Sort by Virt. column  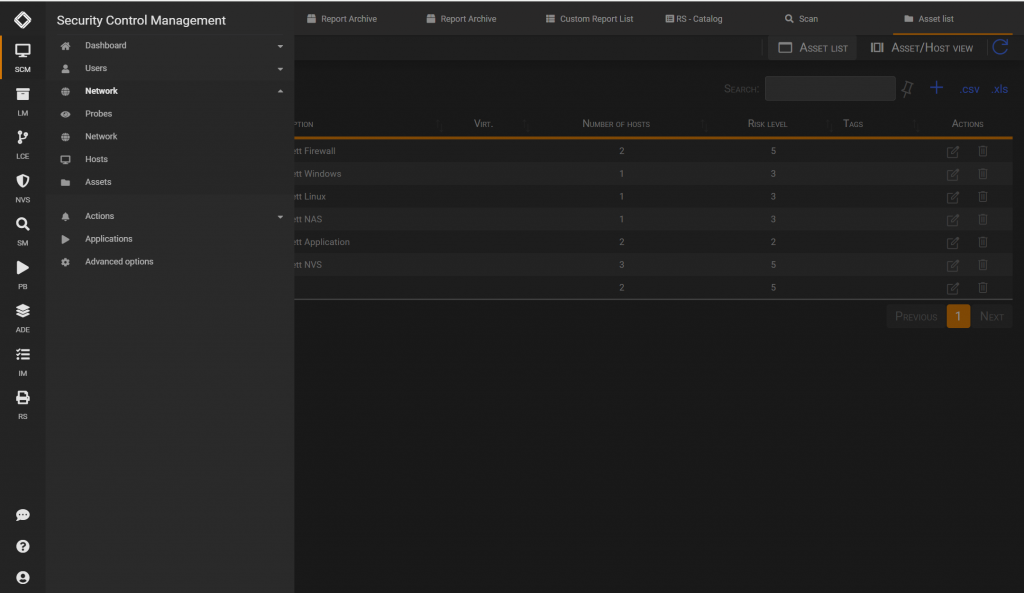(x=483, y=124)
